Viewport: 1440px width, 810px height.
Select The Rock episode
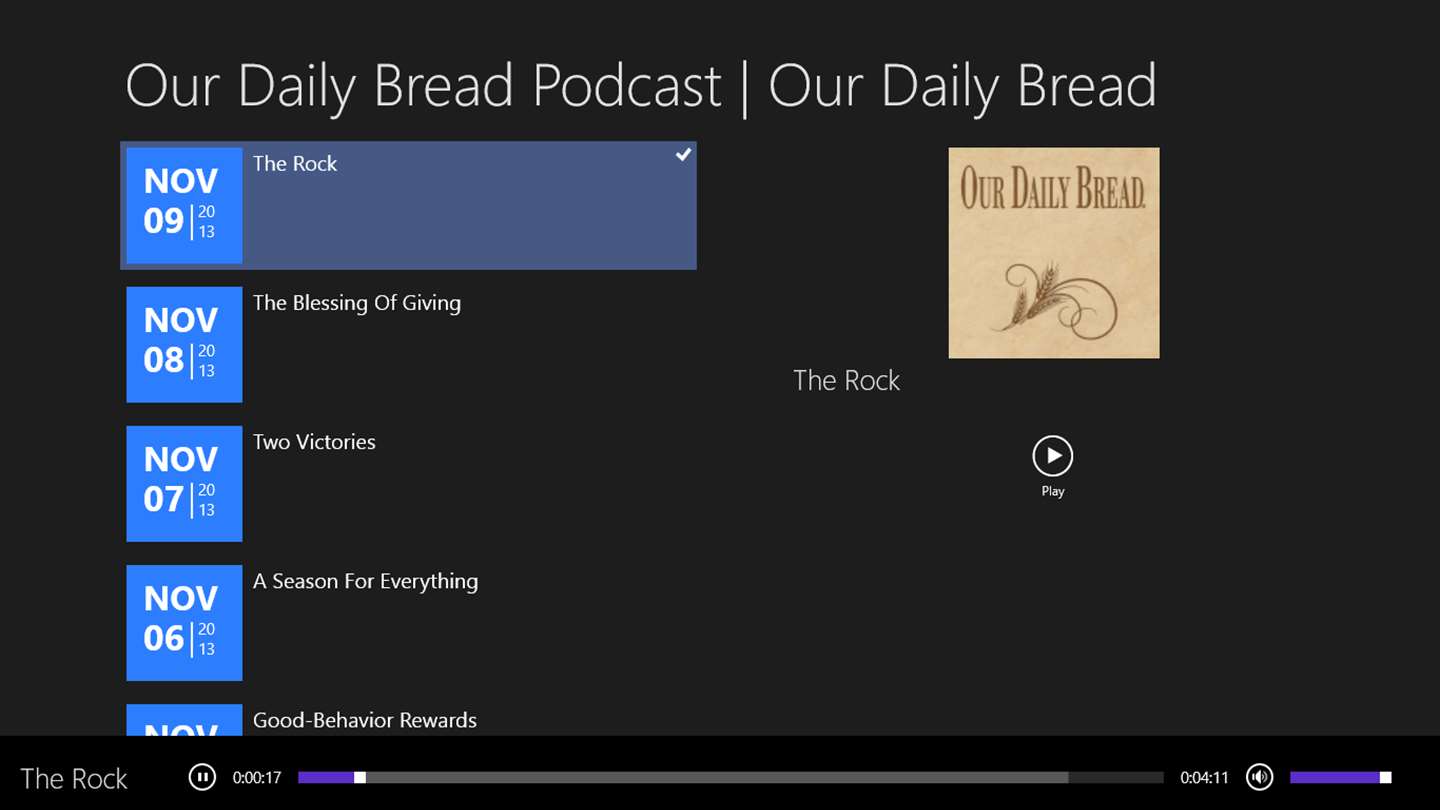tap(408, 205)
